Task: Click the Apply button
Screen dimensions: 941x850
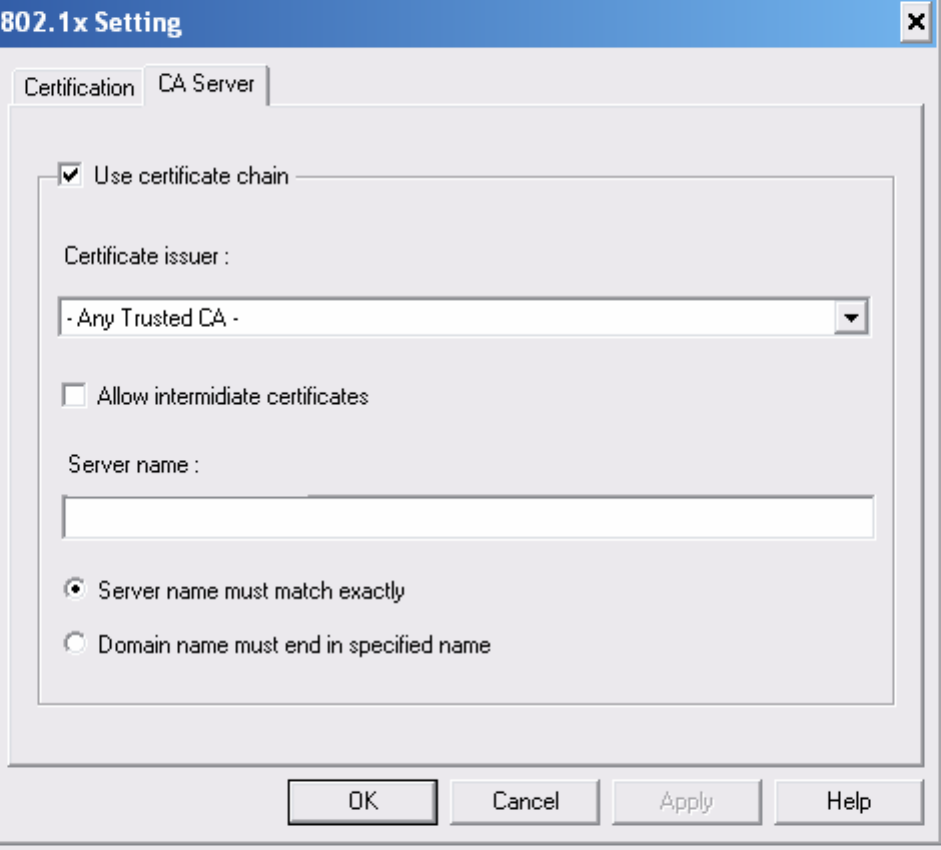Action: pos(686,801)
